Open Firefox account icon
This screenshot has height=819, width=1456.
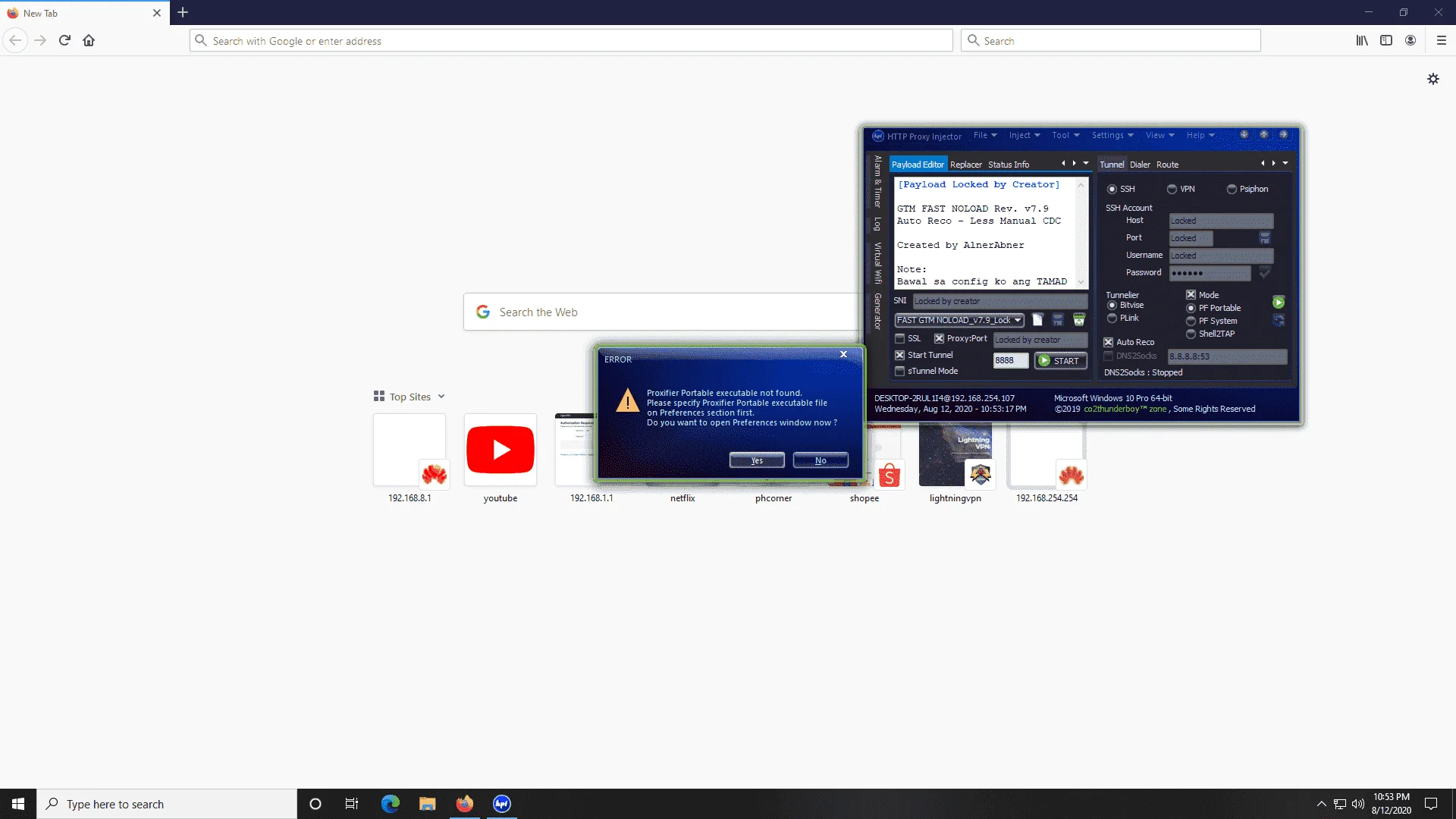(x=1410, y=40)
